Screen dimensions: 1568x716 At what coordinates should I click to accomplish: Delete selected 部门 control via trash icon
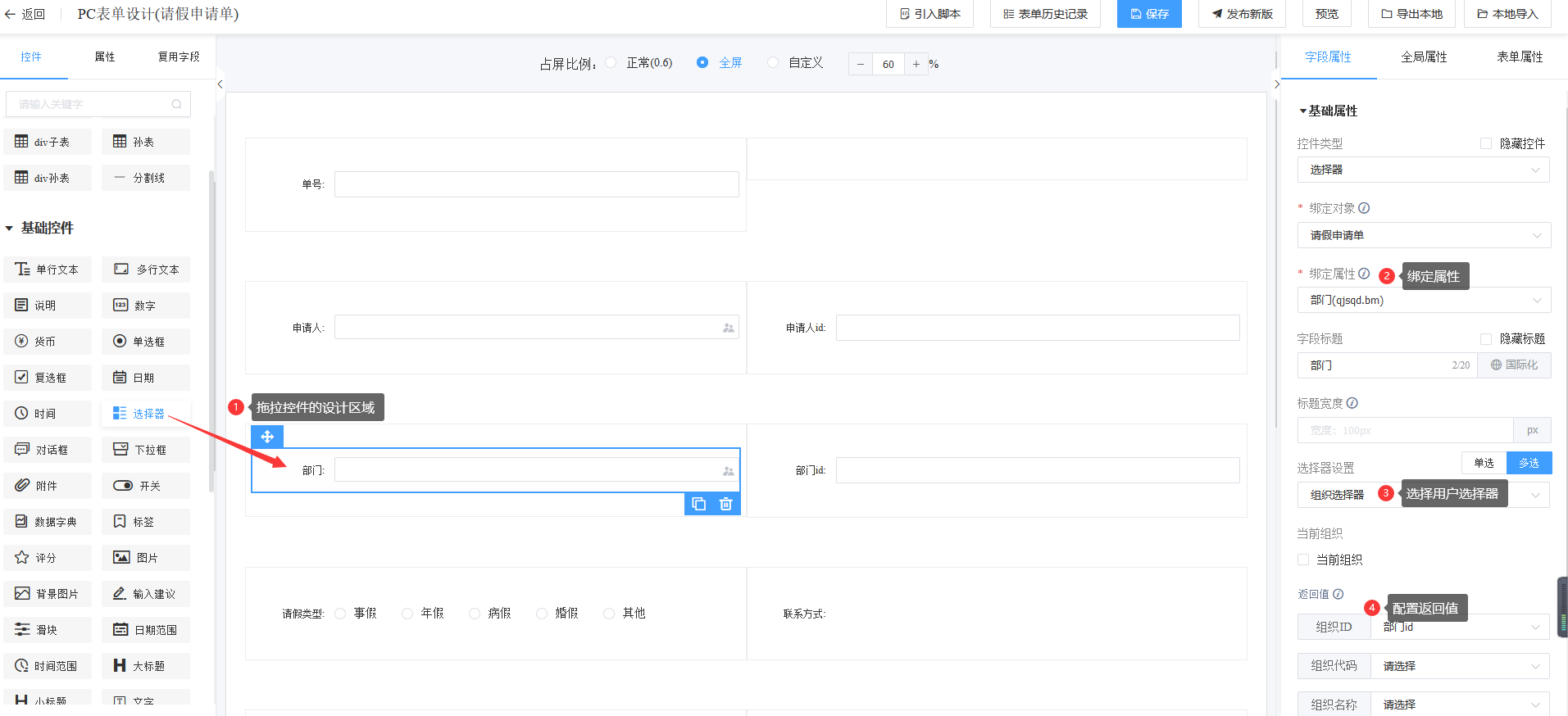click(725, 504)
